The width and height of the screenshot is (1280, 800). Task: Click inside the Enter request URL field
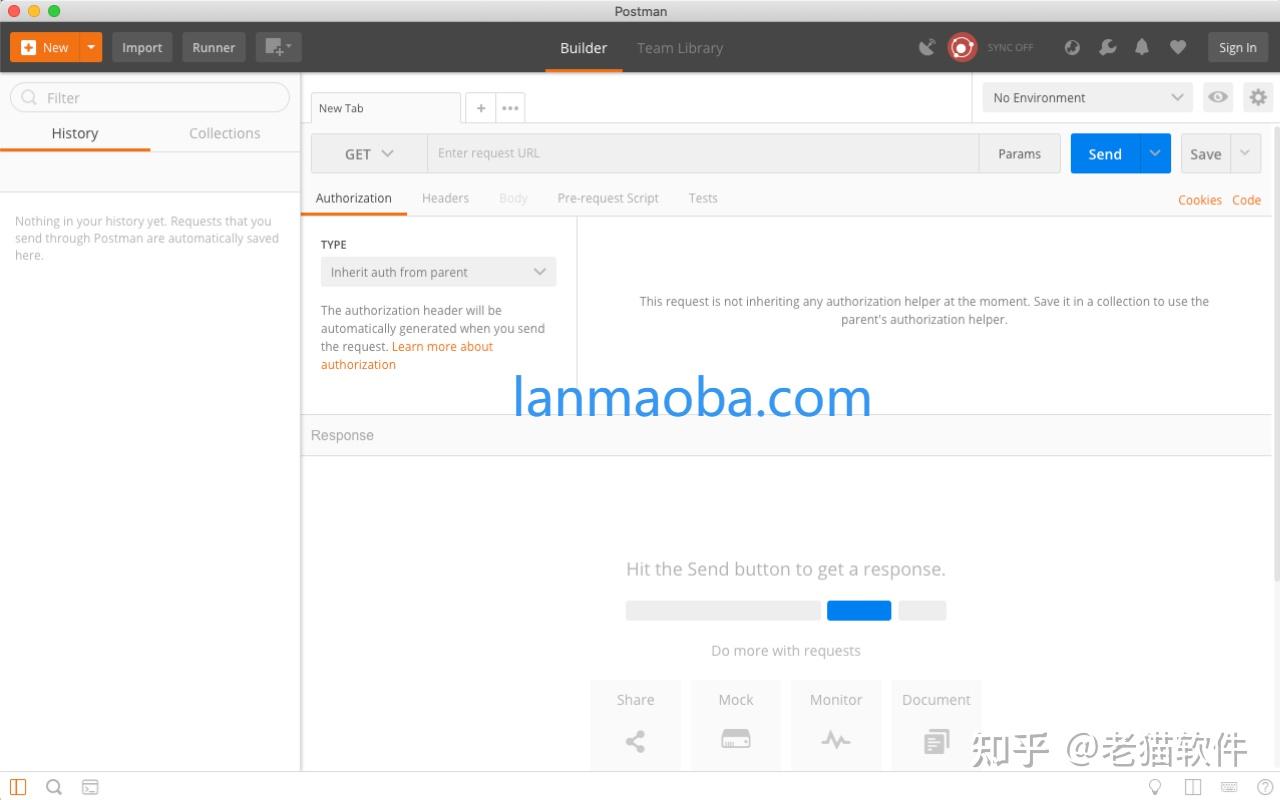tap(700, 153)
